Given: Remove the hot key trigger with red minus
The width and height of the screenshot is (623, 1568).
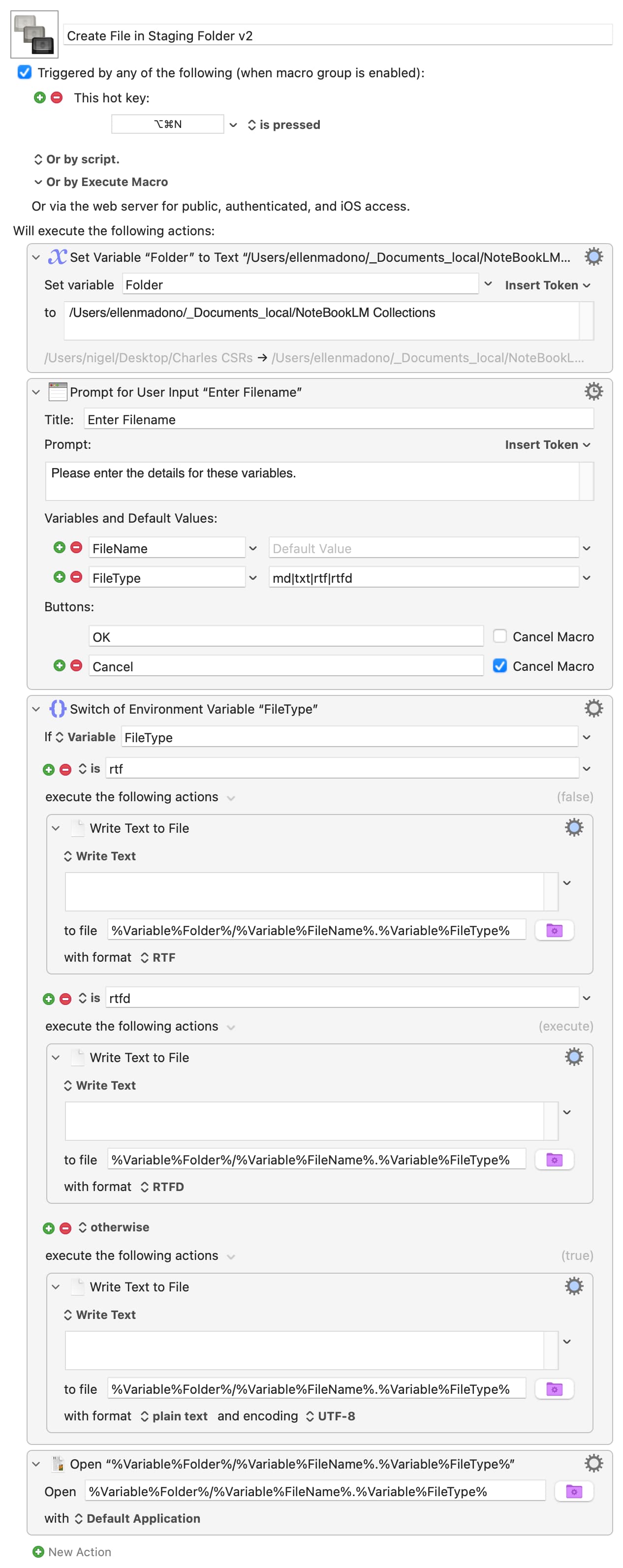Looking at the screenshot, I should [x=57, y=97].
